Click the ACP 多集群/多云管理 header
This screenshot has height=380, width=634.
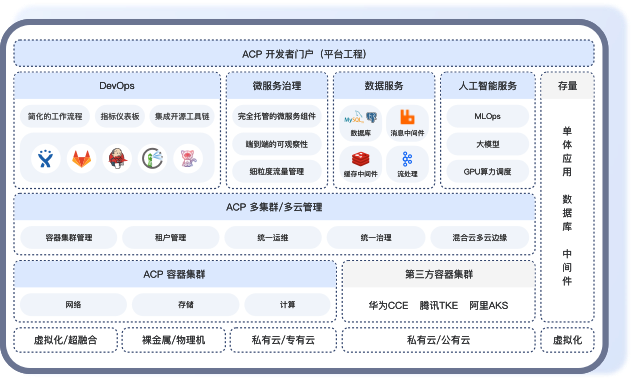pyautogui.click(x=275, y=207)
